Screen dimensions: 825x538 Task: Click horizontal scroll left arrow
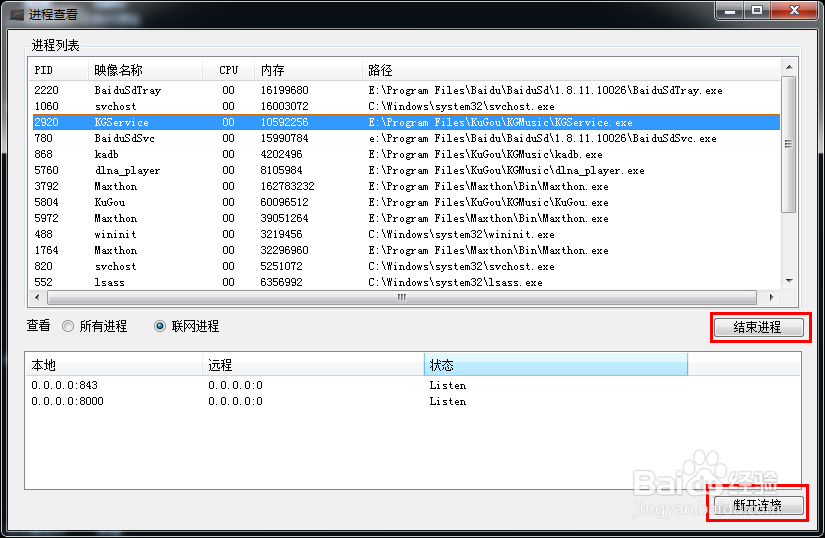point(37,297)
